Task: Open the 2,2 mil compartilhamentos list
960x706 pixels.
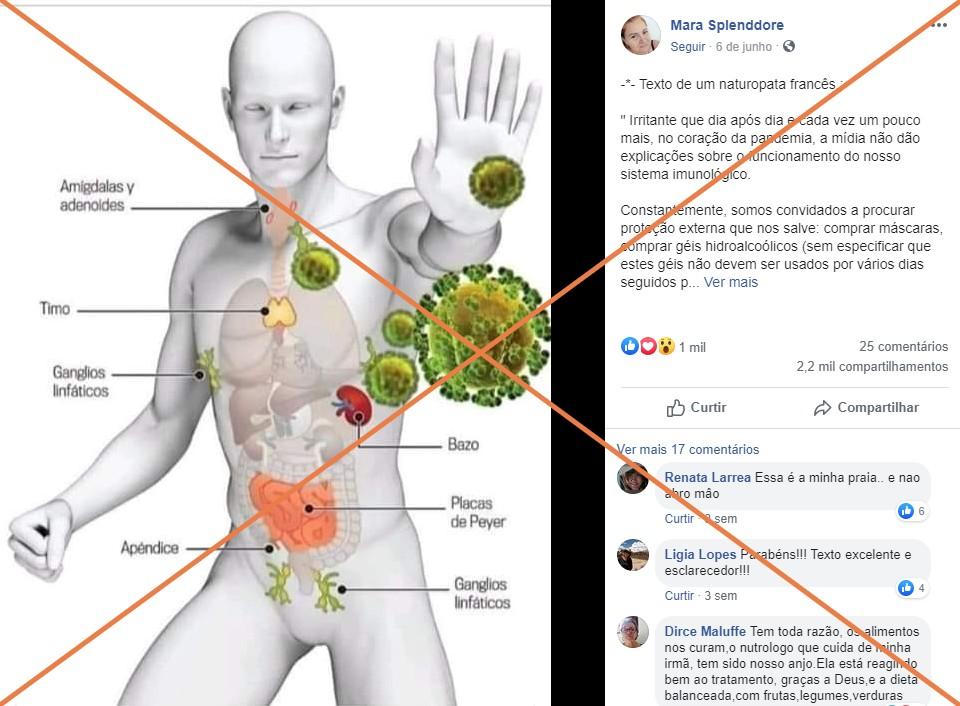Action: 872,367
